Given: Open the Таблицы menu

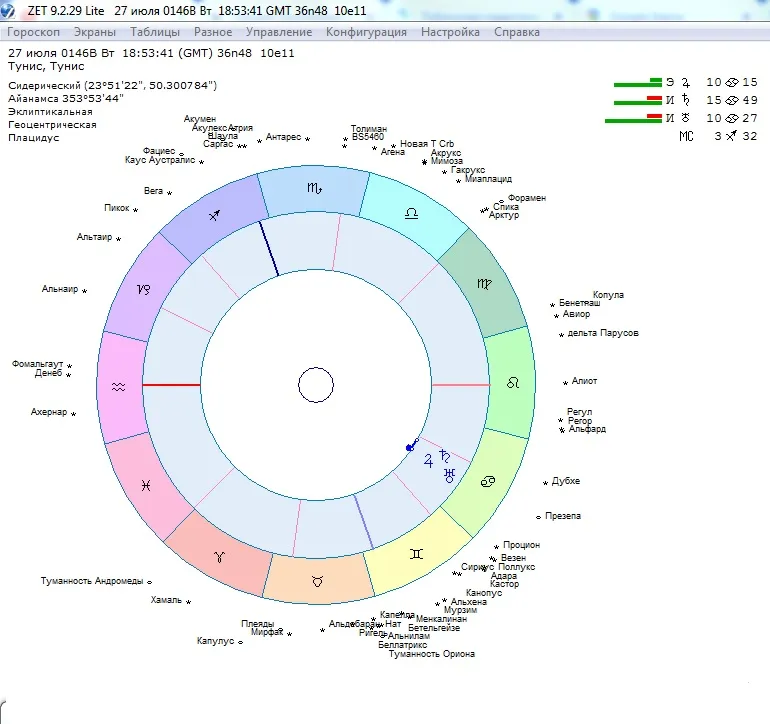Looking at the screenshot, I should [x=155, y=32].
